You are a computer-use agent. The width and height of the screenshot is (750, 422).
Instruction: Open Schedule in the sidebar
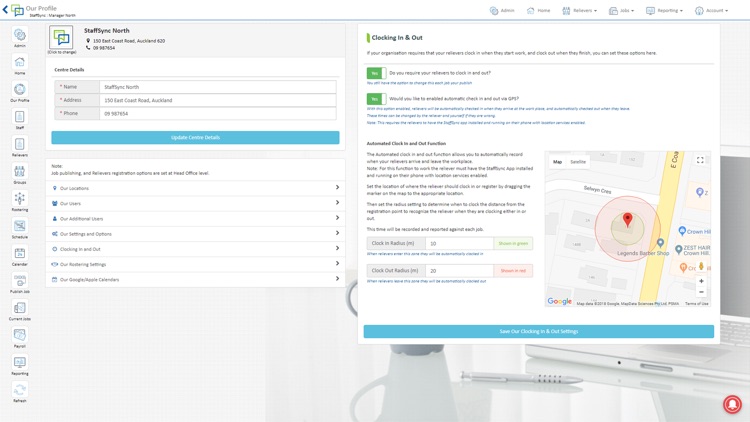(20, 226)
